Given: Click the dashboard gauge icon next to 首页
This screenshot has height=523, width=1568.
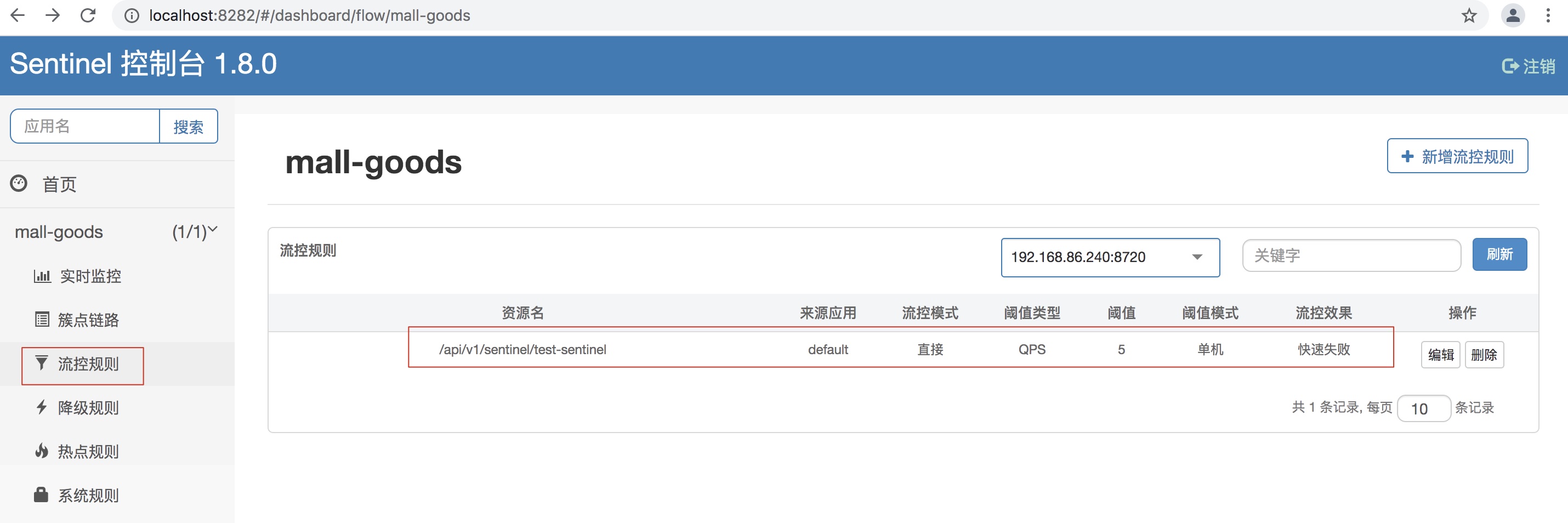Looking at the screenshot, I should (19, 183).
